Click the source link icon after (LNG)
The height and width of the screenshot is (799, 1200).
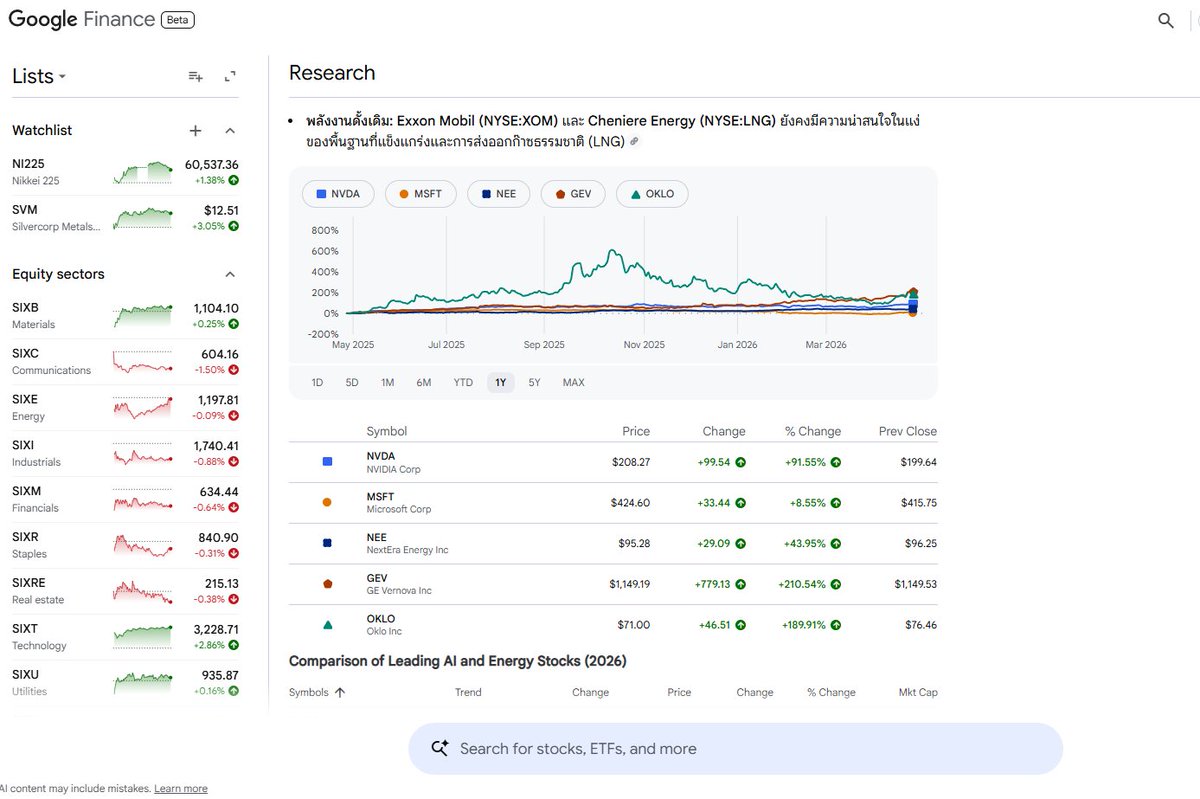coord(634,142)
